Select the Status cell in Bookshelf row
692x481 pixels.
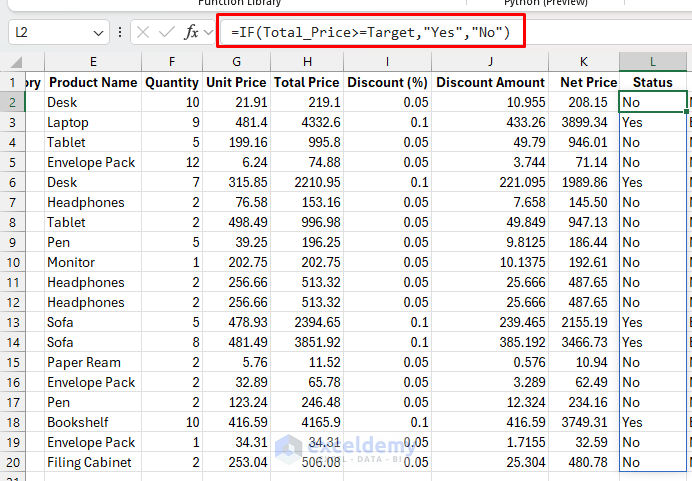point(653,422)
